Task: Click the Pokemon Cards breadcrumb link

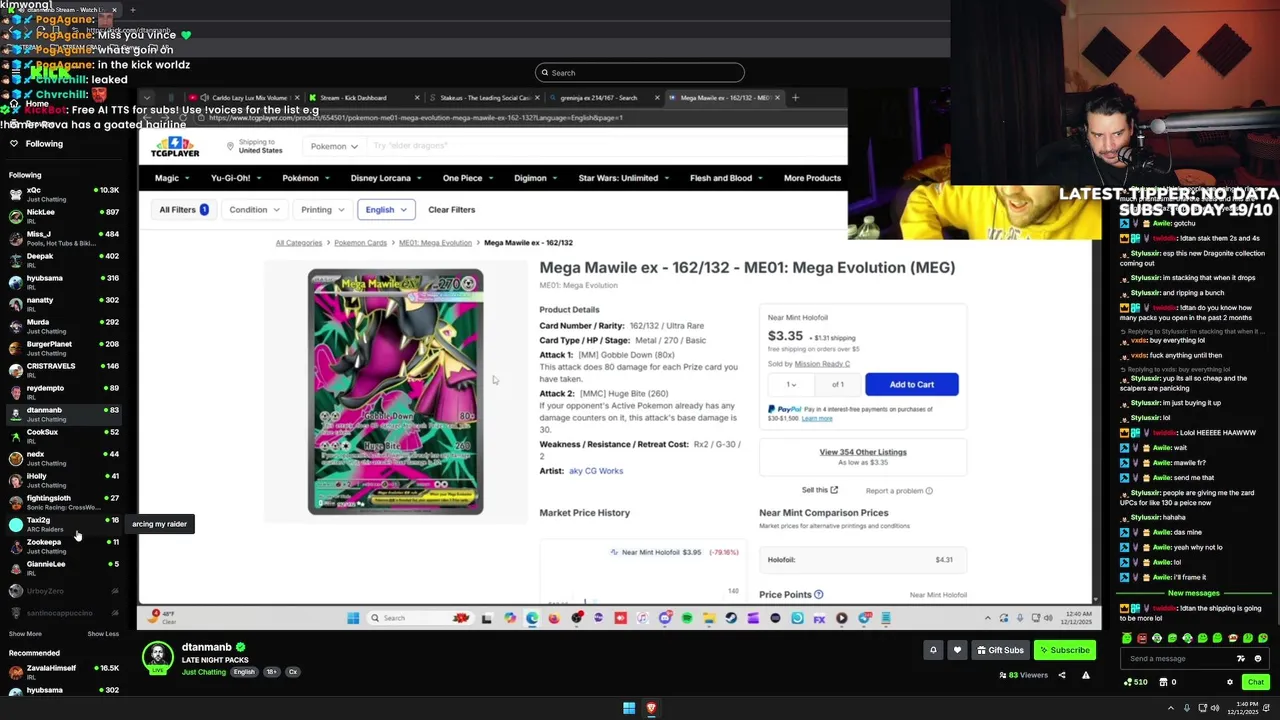Action: [x=360, y=243]
